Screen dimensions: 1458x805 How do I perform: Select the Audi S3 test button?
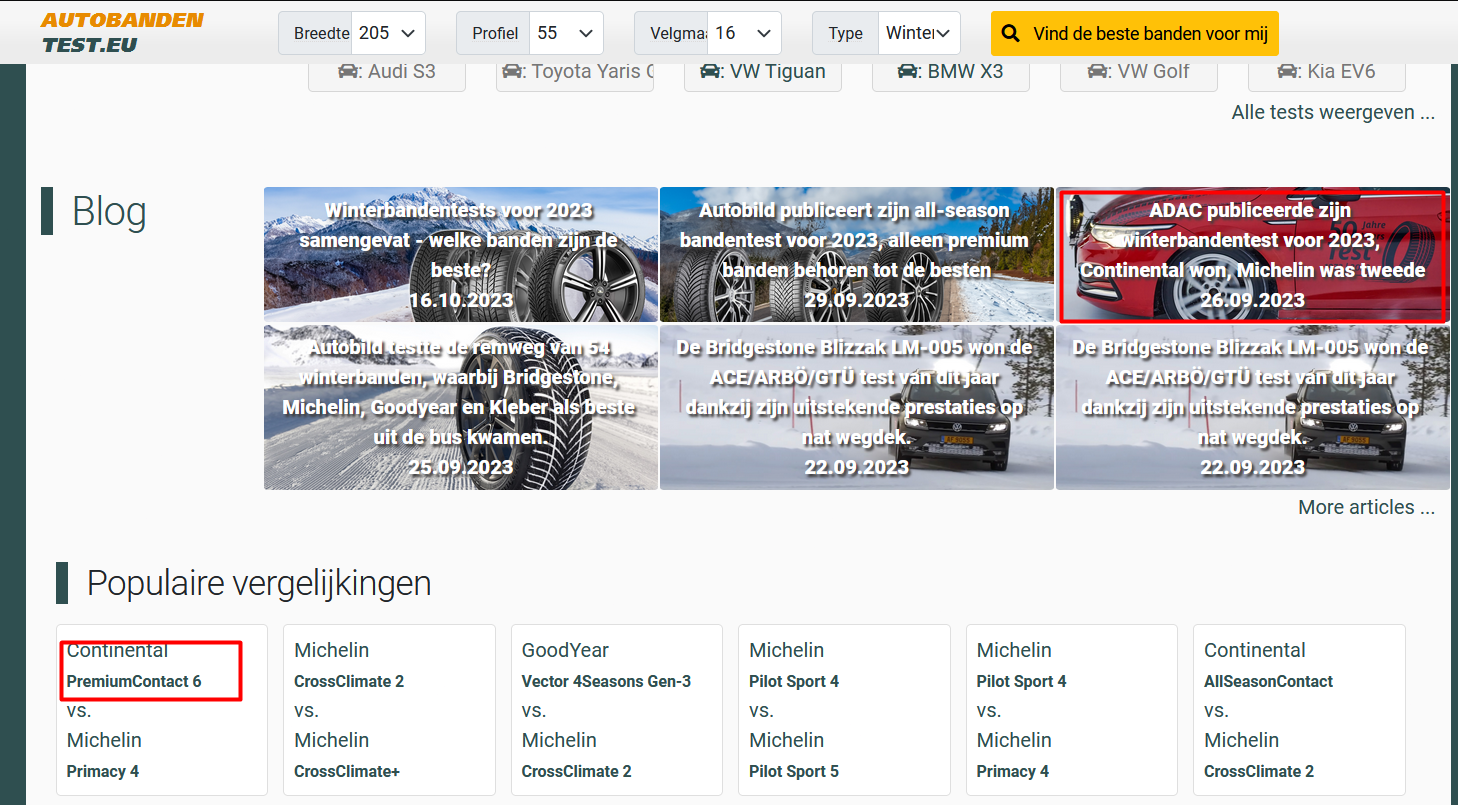387,76
